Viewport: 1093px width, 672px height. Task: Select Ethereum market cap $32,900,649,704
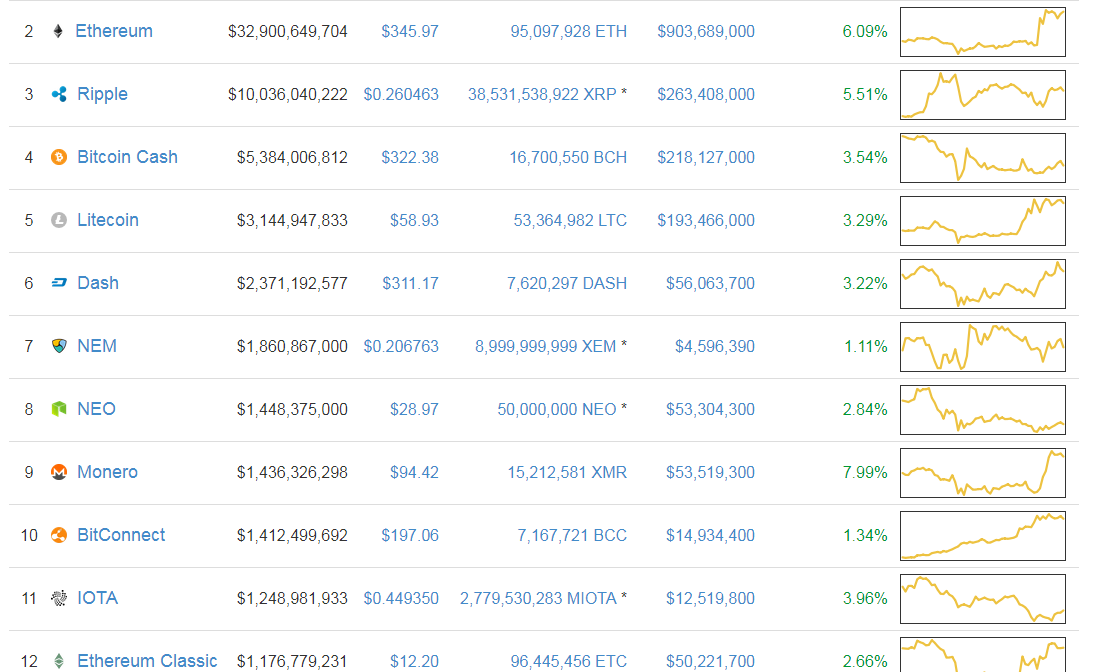coord(287,31)
